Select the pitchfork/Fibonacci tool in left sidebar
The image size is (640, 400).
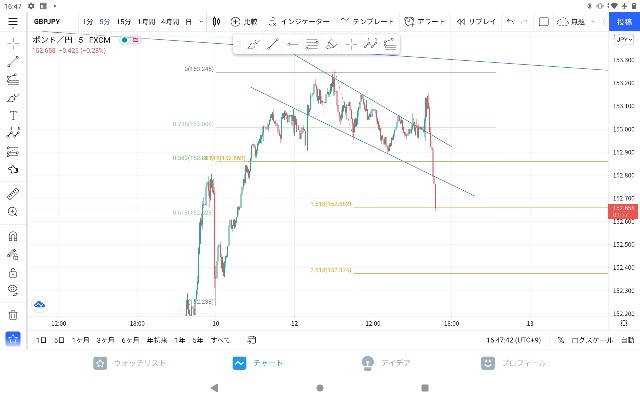(x=13, y=80)
